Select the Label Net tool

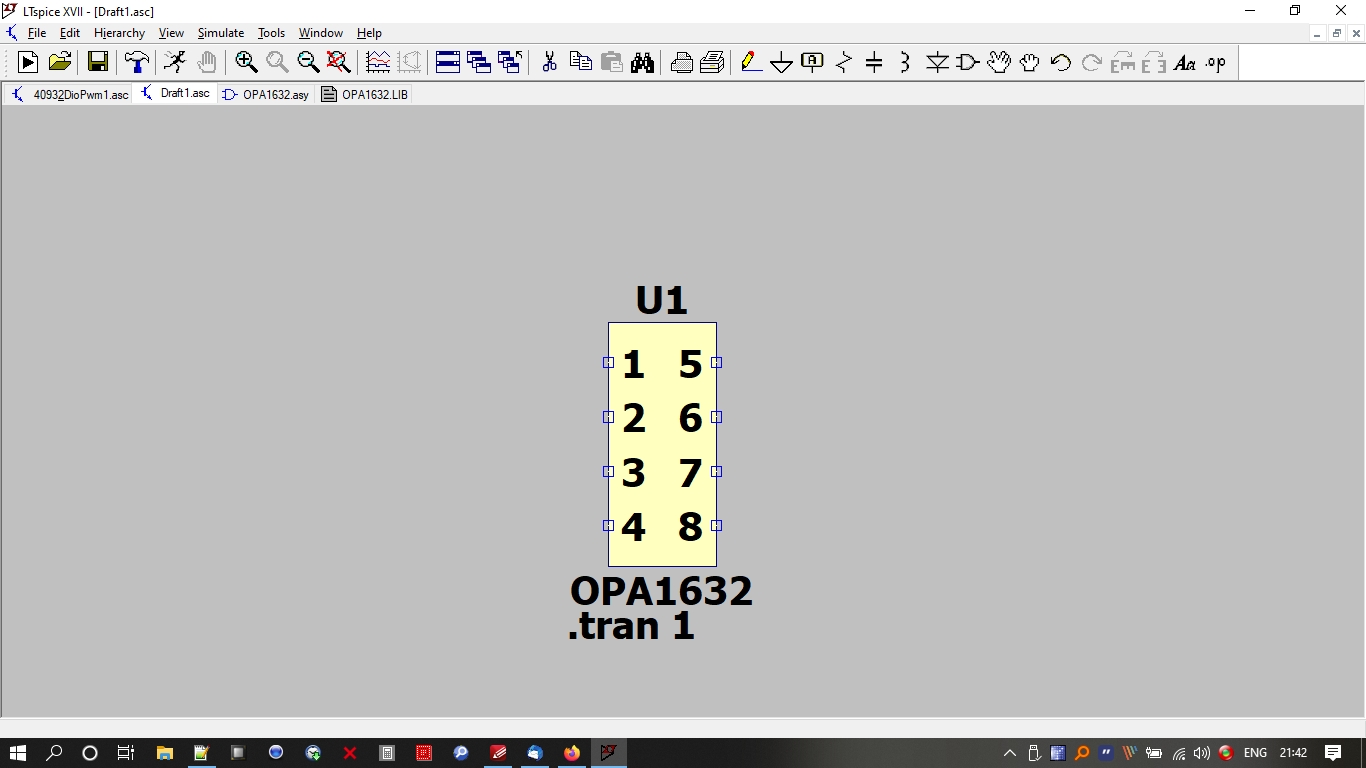(813, 63)
